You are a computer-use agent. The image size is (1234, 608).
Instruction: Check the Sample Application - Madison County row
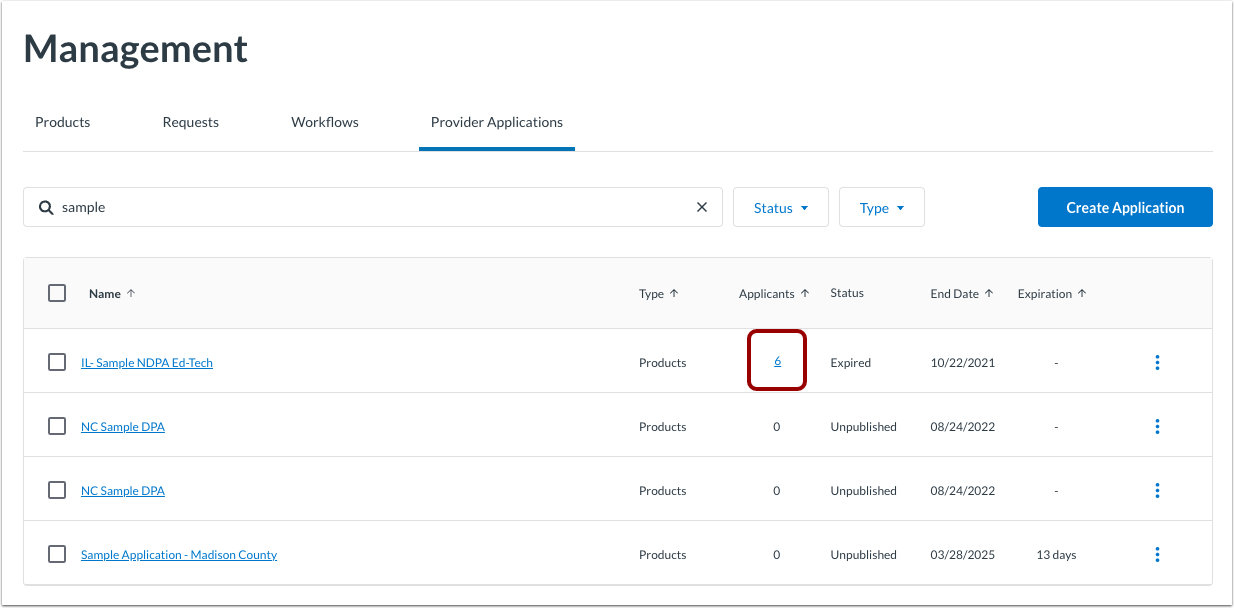(x=57, y=554)
